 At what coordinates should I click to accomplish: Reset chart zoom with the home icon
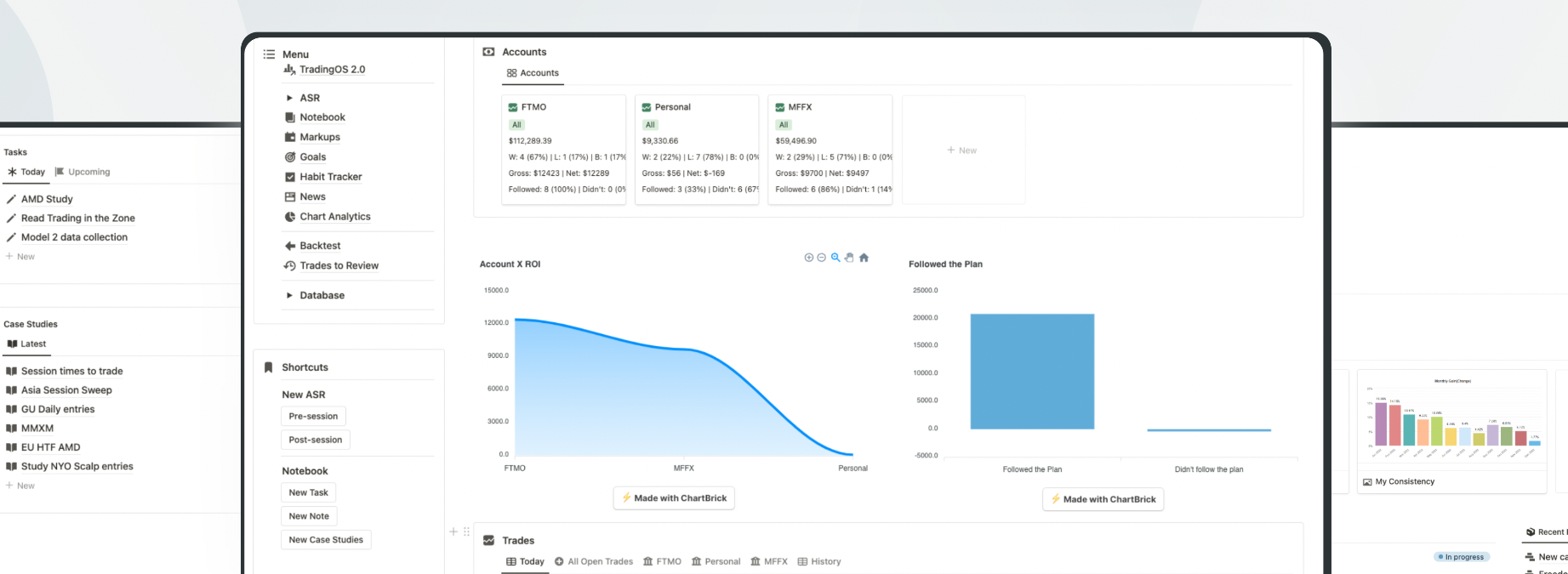(x=864, y=258)
